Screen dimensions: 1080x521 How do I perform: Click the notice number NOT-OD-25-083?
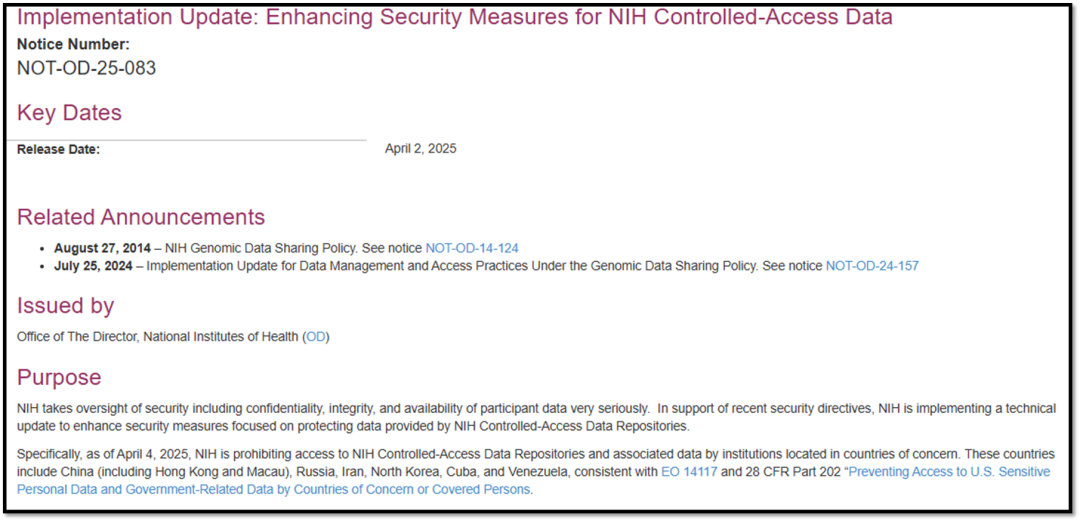86,68
